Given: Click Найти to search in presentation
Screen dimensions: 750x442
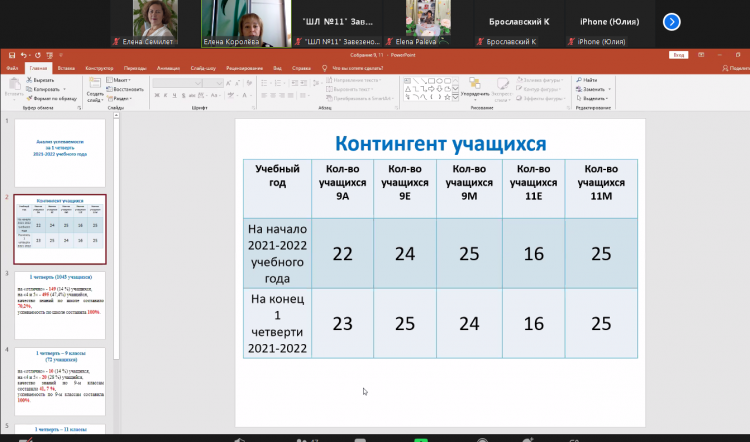Looking at the screenshot, I should (586, 80).
